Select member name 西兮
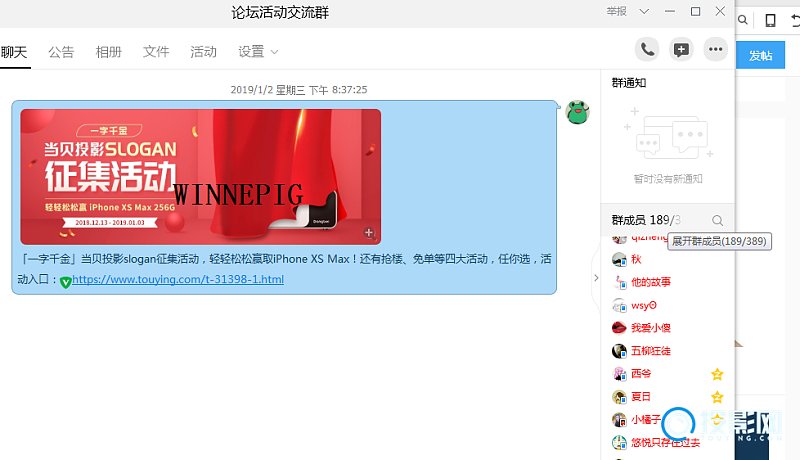800x460 pixels. [641, 374]
